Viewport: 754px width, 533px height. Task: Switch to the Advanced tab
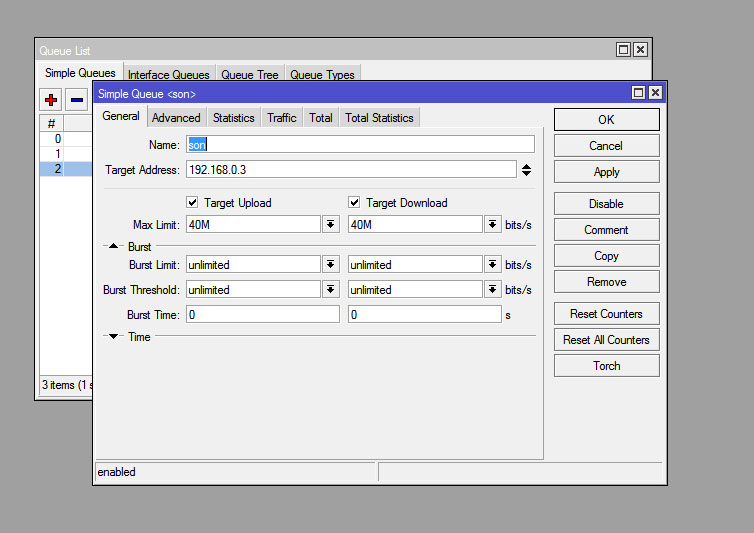click(176, 118)
